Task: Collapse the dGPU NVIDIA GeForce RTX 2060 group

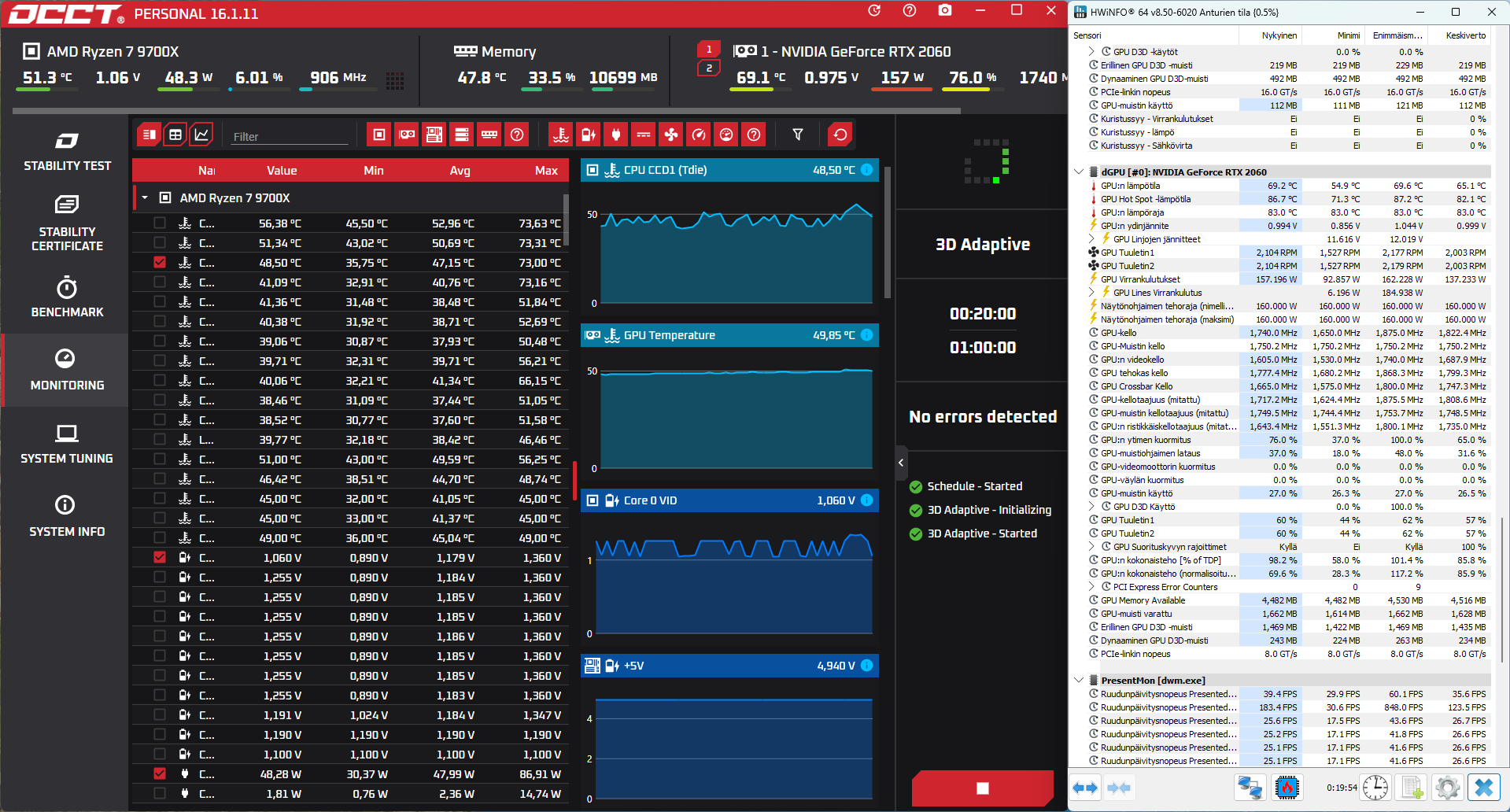Action: [x=1079, y=172]
